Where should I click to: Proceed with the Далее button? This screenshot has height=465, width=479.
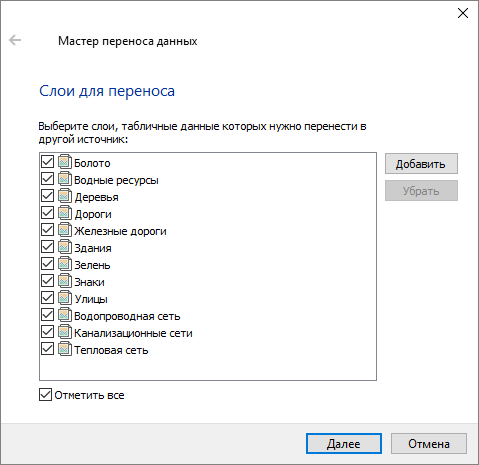(344, 444)
